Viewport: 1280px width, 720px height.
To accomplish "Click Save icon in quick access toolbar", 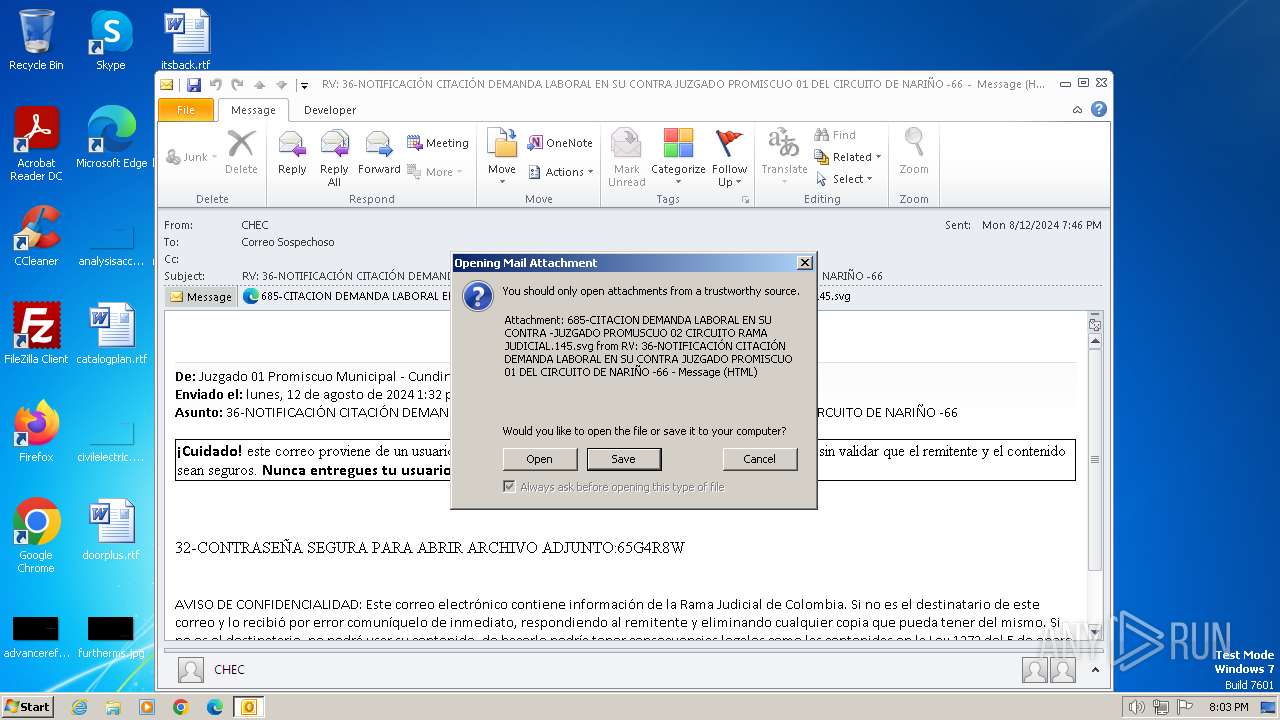I will [x=194, y=85].
